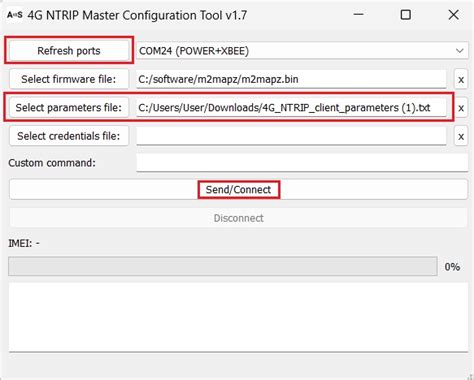Close the Configuration Tool window
This screenshot has width=474, height=380.
pos(453,15)
